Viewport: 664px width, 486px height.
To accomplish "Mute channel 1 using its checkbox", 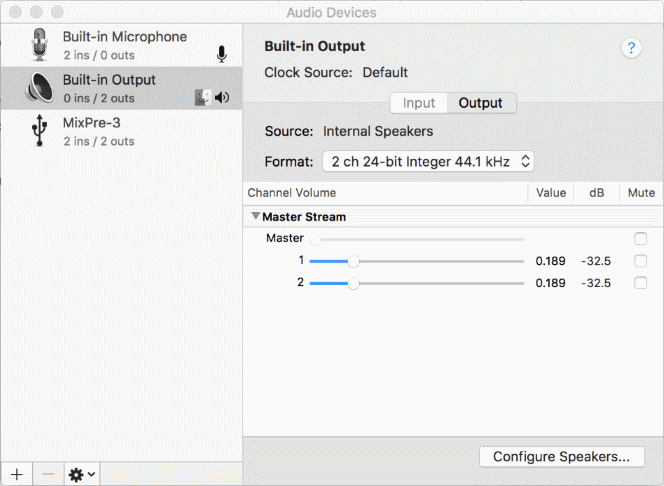I will pos(640,261).
